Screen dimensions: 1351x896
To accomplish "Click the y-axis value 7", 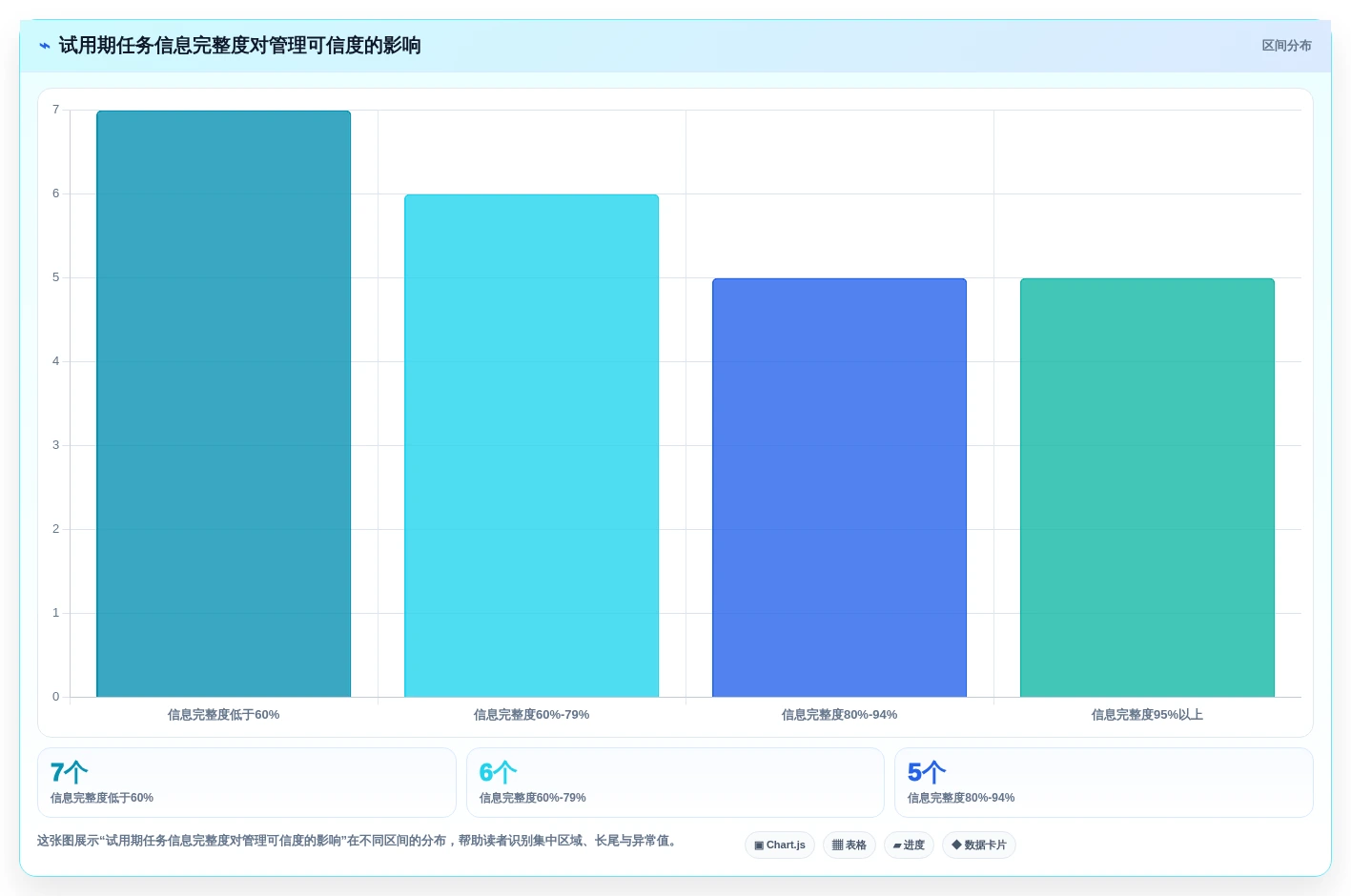I will (55, 110).
